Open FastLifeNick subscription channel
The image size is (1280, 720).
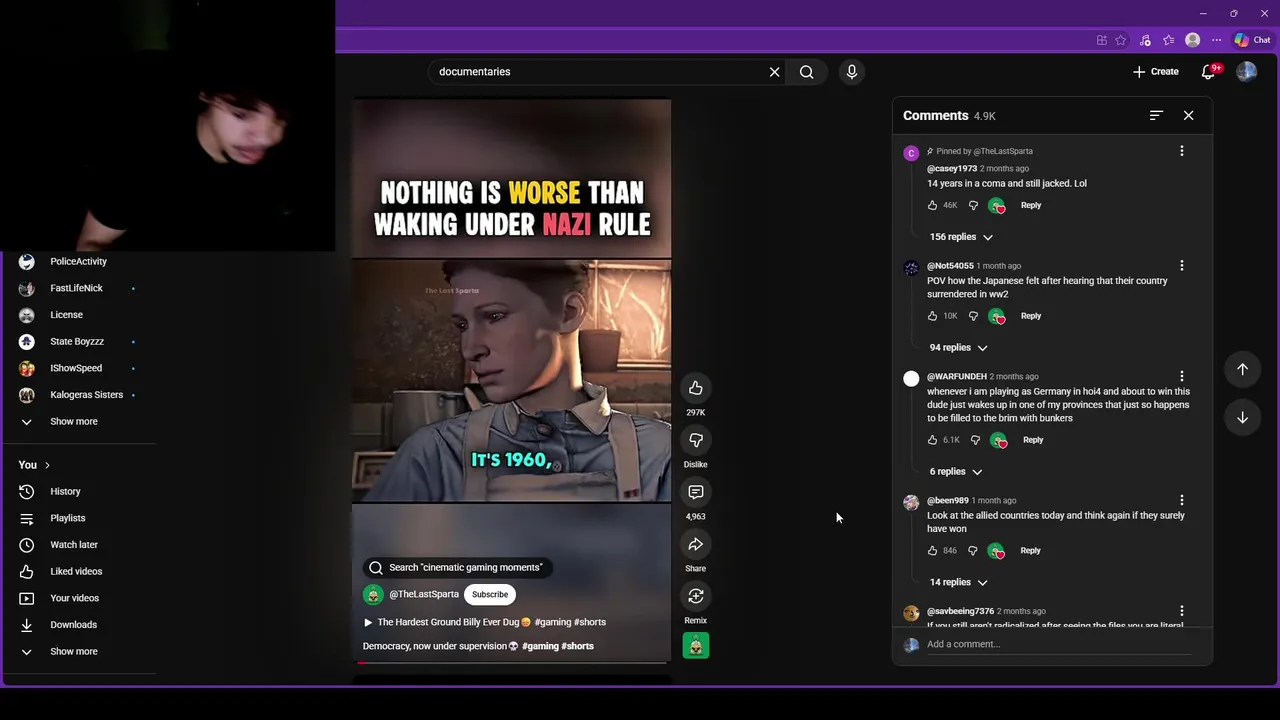click(76, 288)
